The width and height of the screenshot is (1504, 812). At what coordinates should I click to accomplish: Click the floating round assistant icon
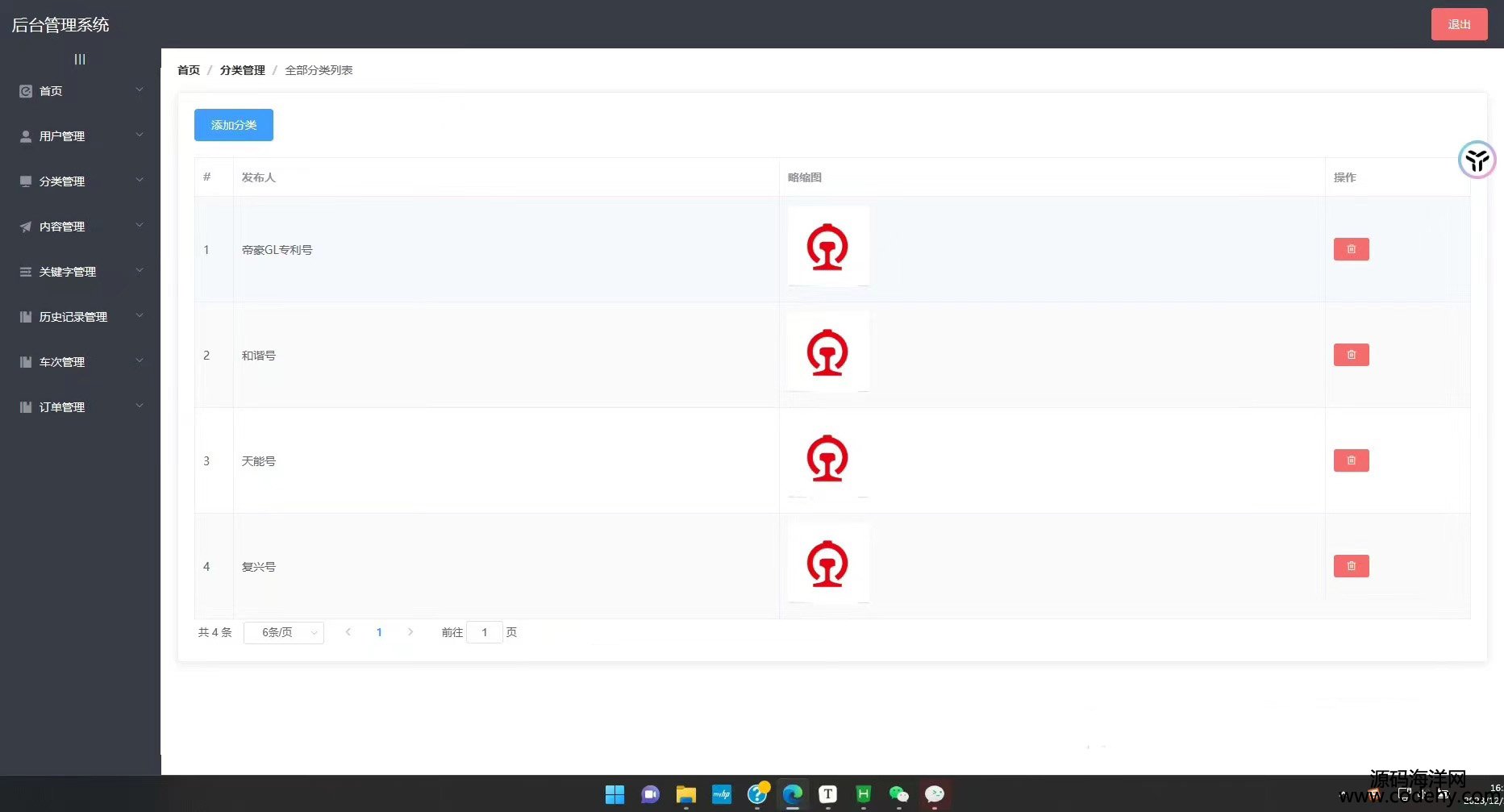(1477, 160)
